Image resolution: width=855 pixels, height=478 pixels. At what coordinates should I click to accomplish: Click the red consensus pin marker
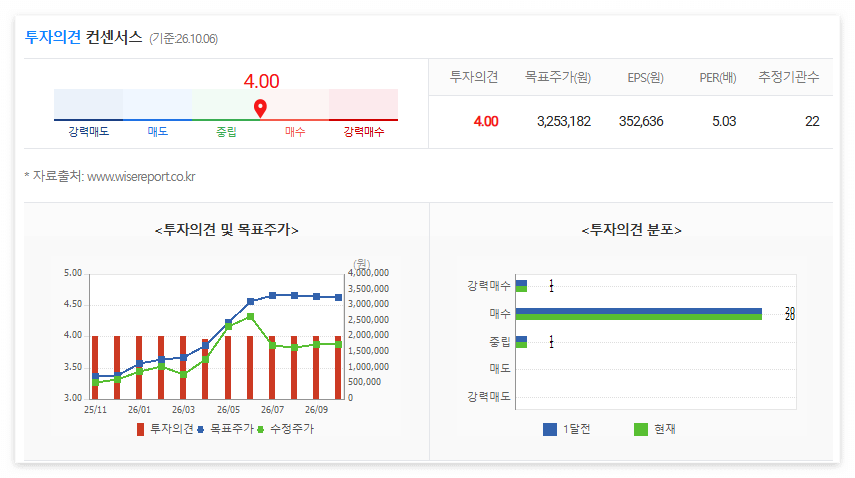tap(261, 108)
